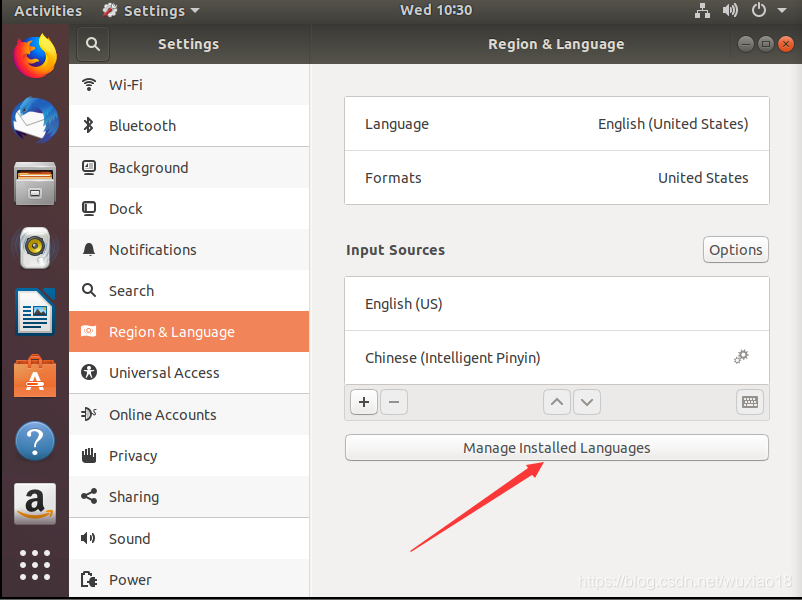Click the clock Wed 10:30
802x600 pixels.
pyautogui.click(x=436, y=10)
